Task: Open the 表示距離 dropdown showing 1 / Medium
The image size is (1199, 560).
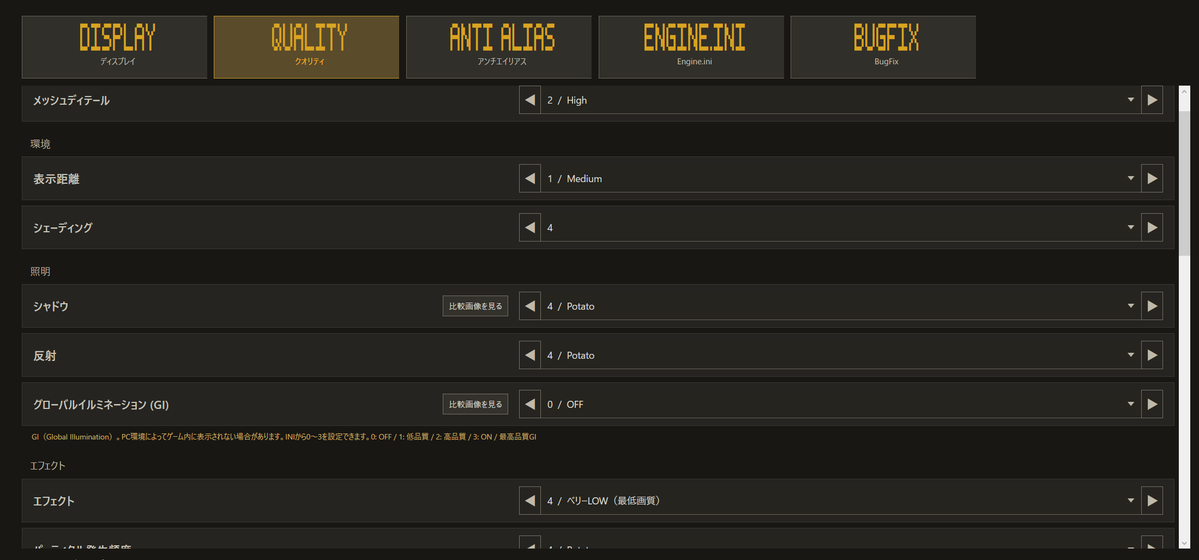Action: [x=840, y=178]
